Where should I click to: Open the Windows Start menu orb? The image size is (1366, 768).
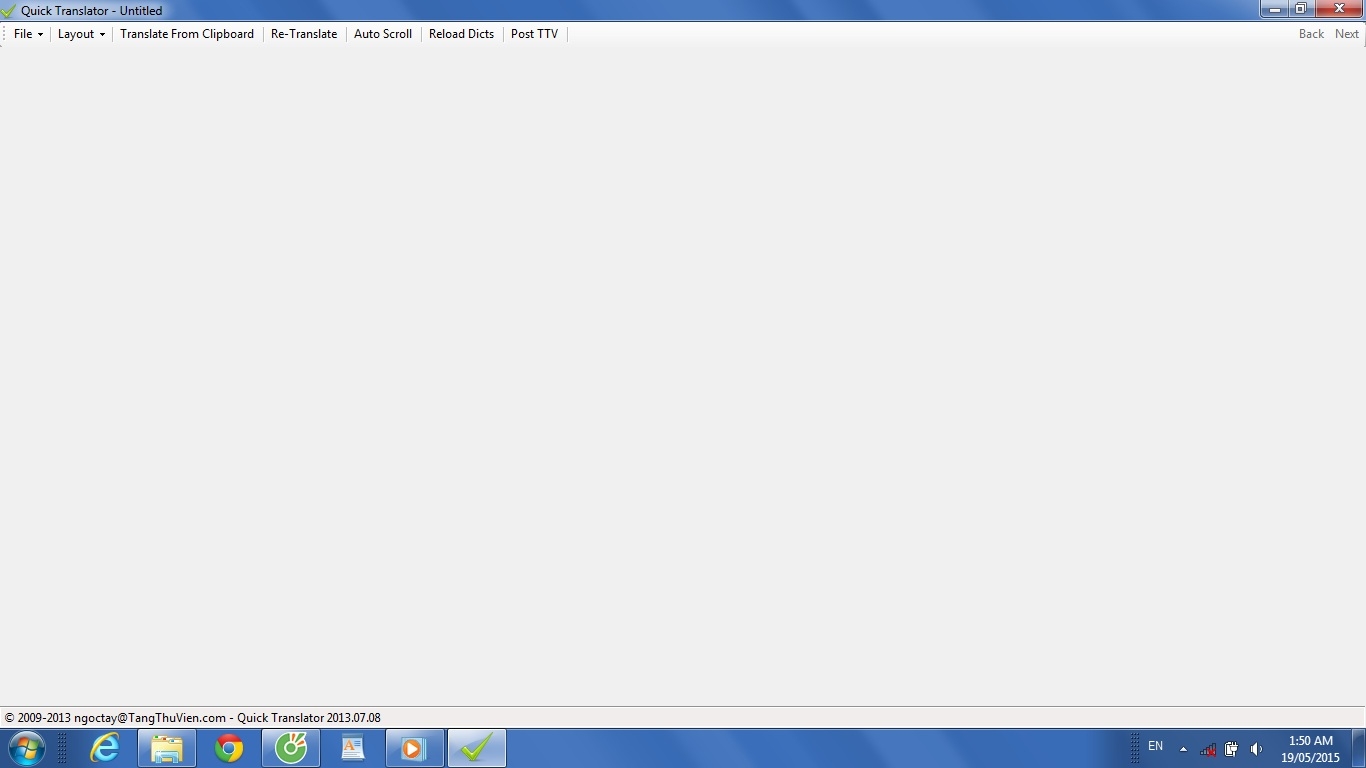tap(26, 748)
